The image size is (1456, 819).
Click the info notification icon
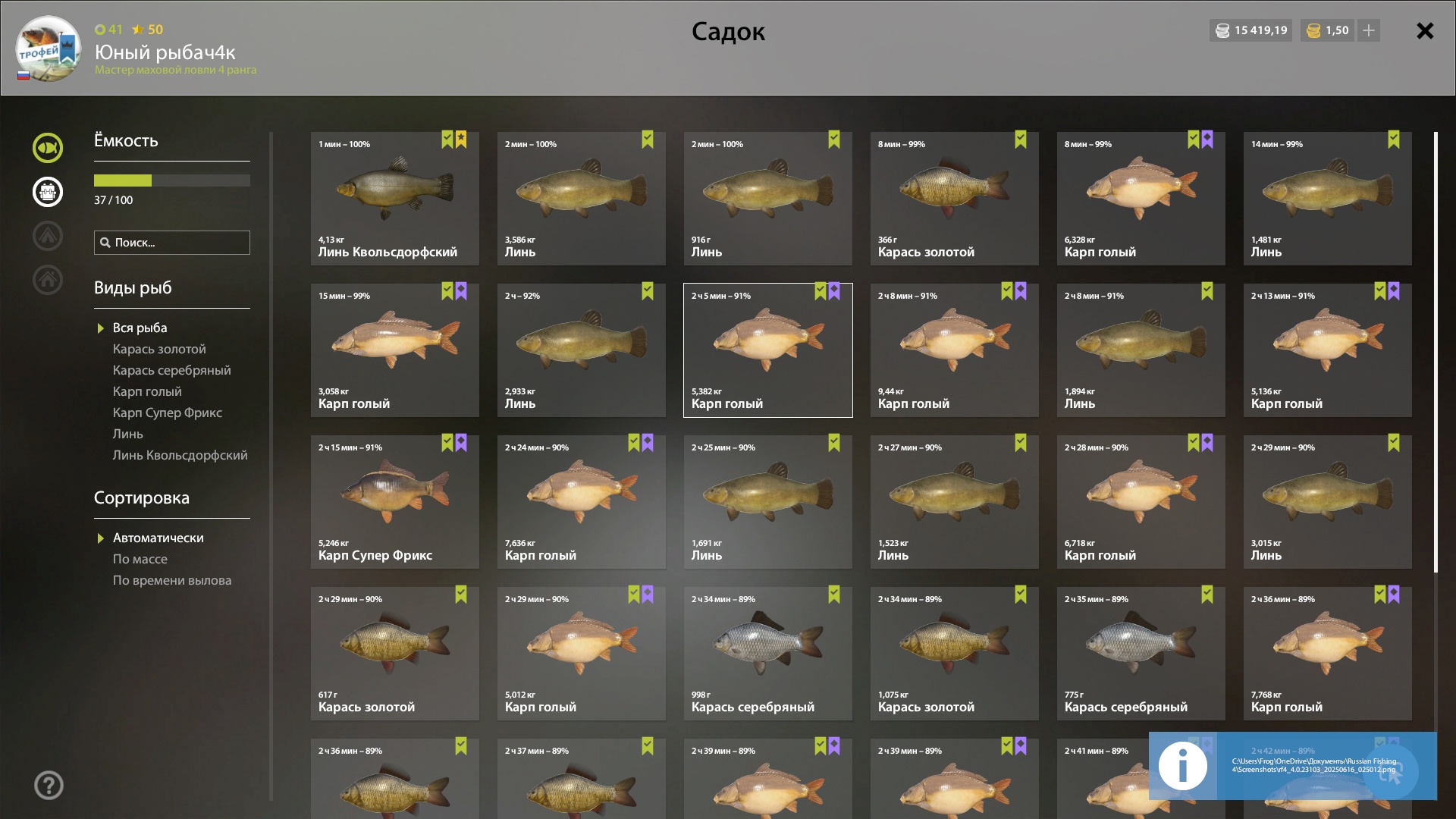[x=1183, y=766]
